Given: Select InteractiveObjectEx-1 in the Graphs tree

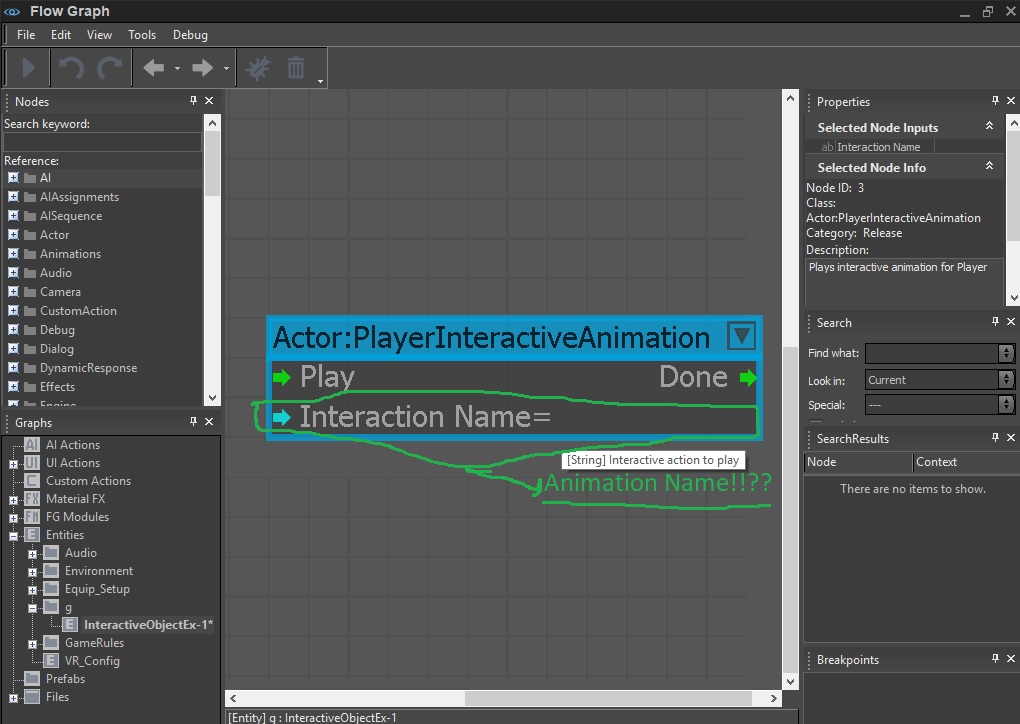Looking at the screenshot, I should (x=148, y=624).
